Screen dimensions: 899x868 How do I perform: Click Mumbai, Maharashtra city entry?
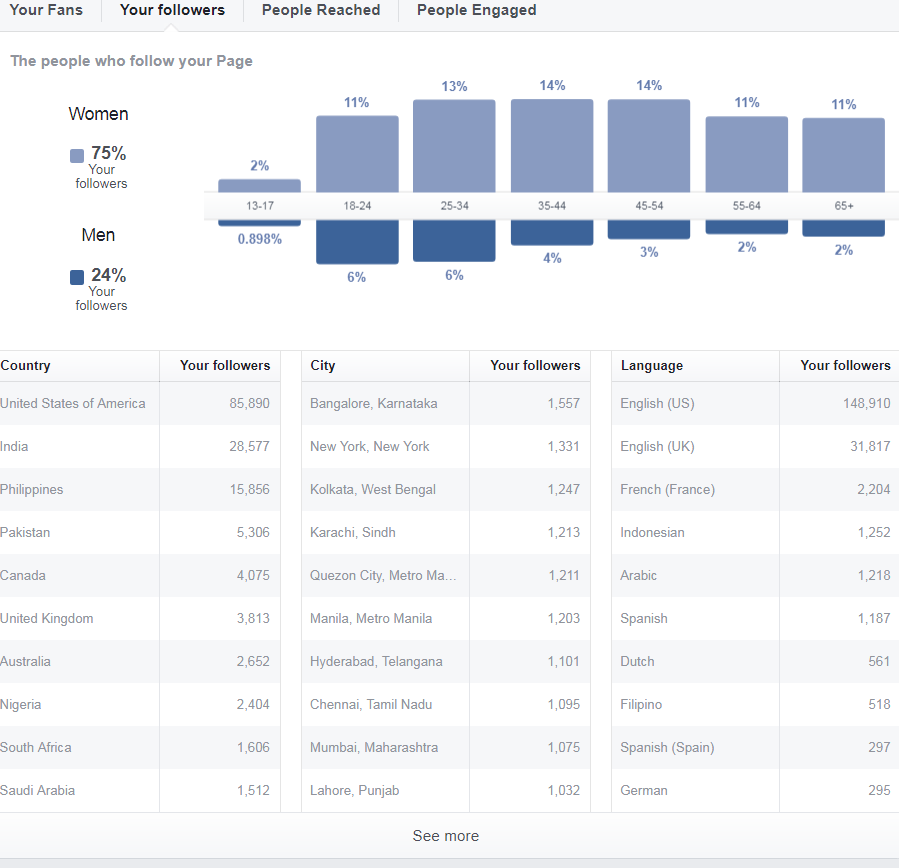[x=446, y=748]
